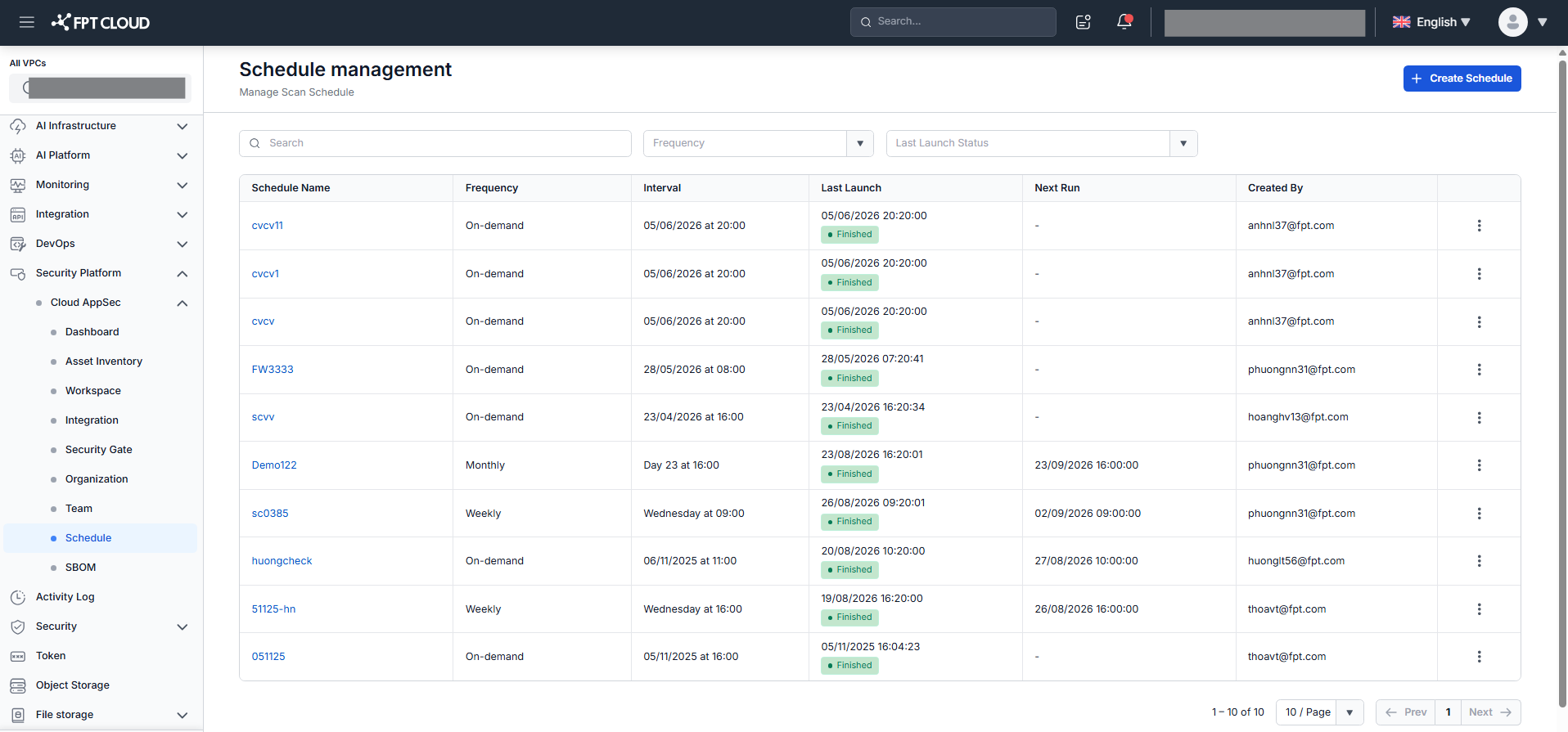
Task: Collapse the Security Platform section chevron
Action: [x=182, y=273]
